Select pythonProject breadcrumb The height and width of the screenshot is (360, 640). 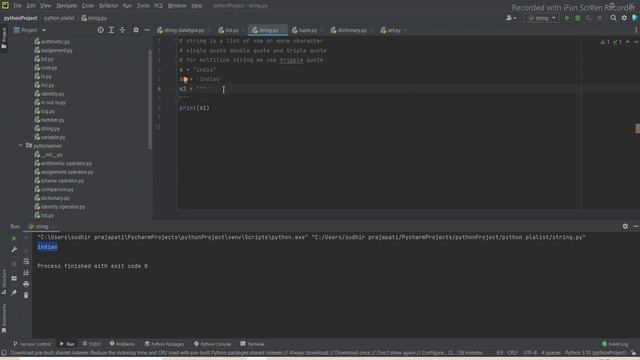pos(20,18)
